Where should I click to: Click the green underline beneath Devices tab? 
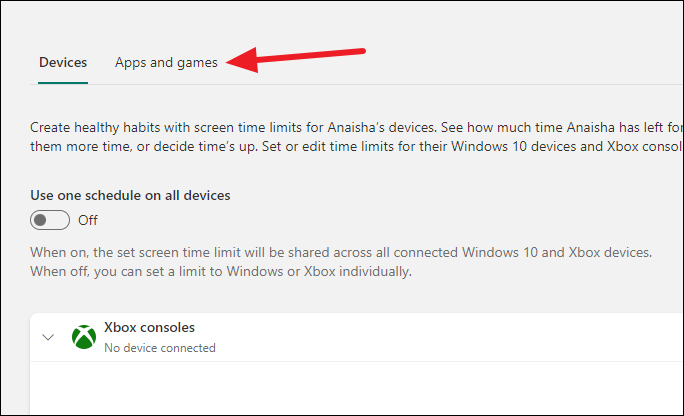click(x=63, y=82)
